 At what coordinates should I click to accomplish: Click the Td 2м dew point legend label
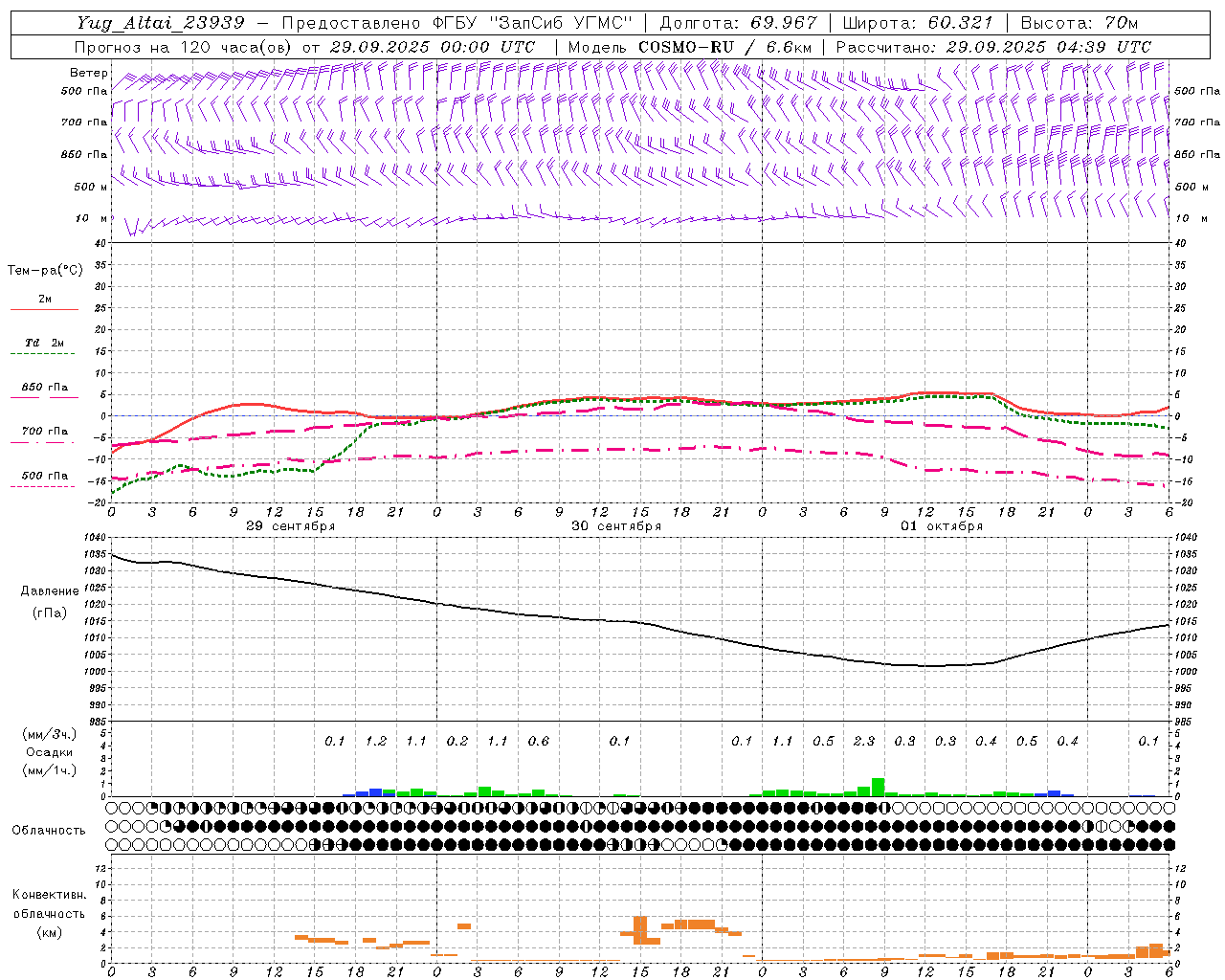click(x=45, y=343)
